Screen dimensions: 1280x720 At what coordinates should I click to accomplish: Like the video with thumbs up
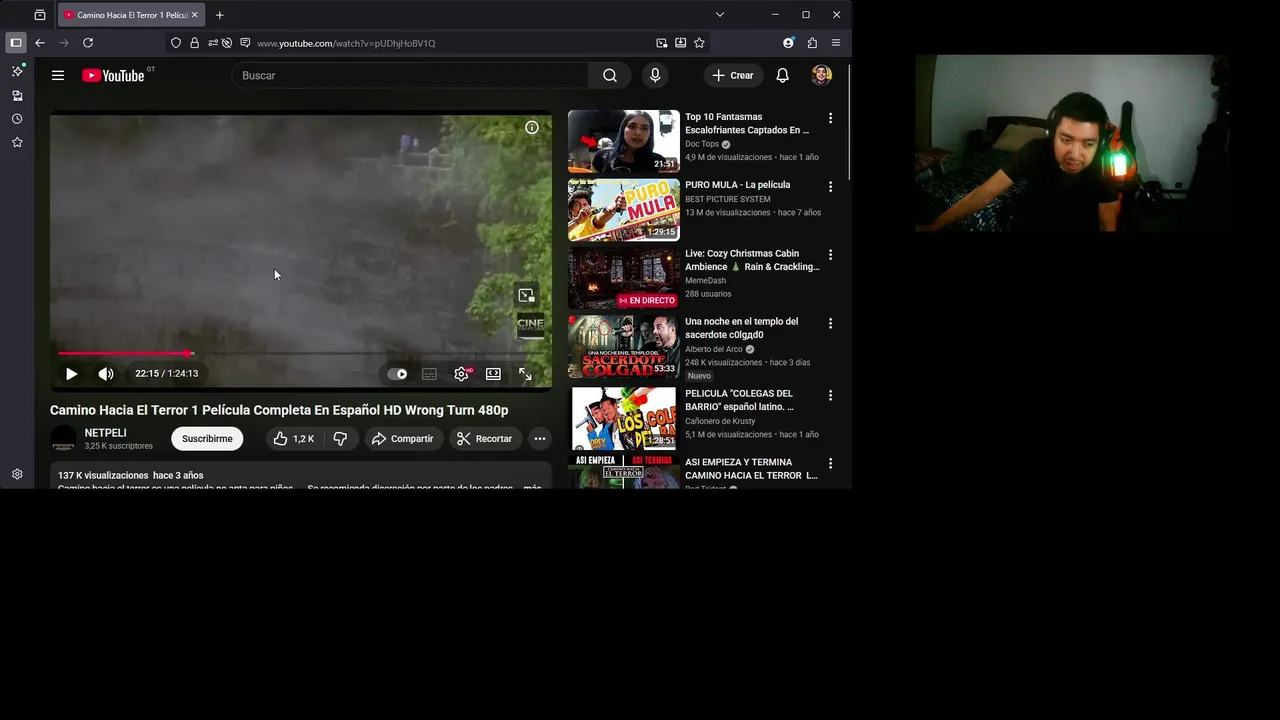[295, 439]
